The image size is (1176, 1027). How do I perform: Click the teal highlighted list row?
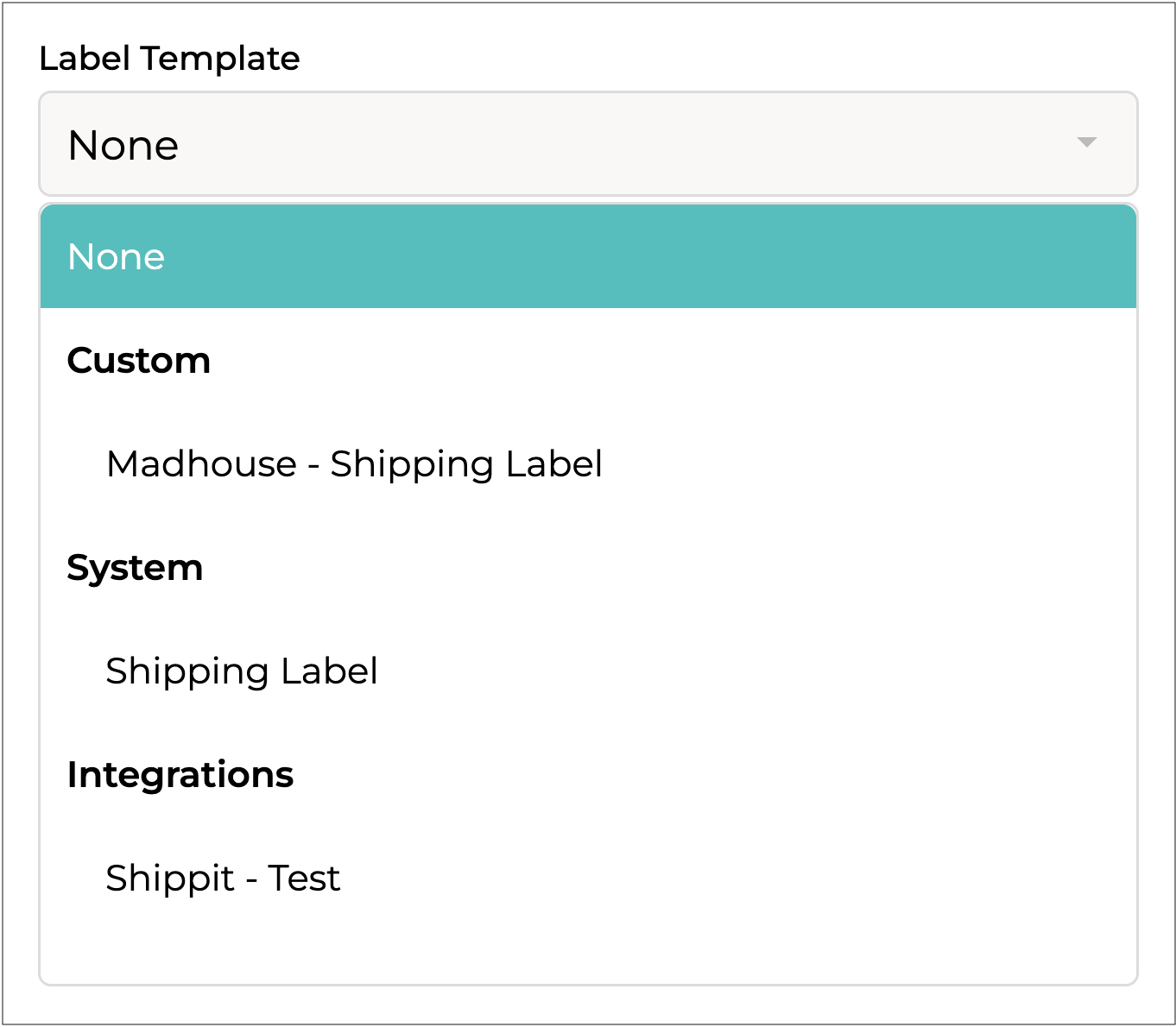[x=587, y=257]
